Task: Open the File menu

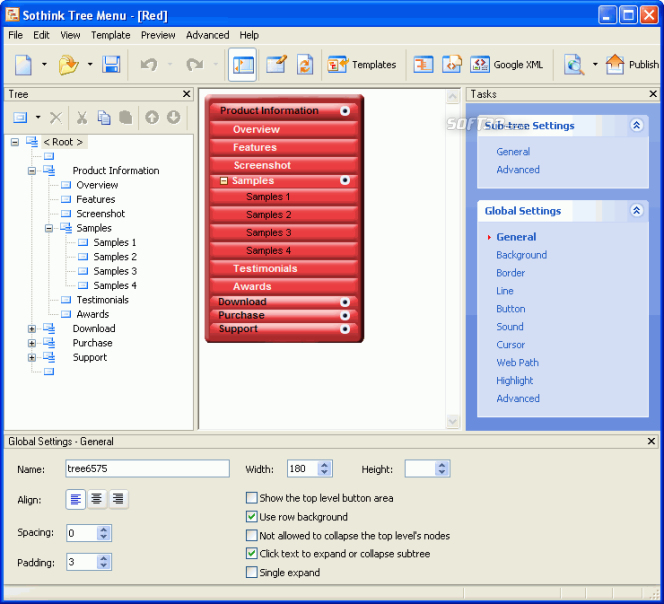Action: pyautogui.click(x=16, y=35)
